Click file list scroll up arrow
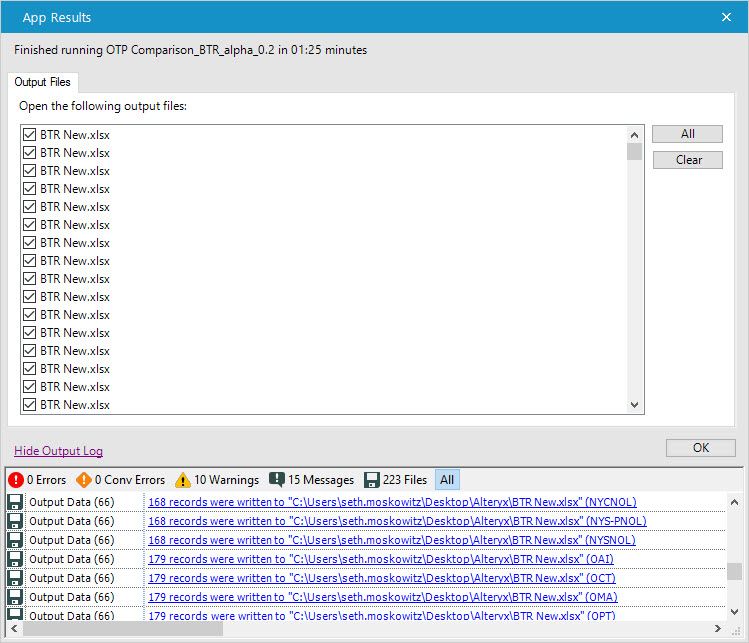The image size is (749, 643). [634, 135]
